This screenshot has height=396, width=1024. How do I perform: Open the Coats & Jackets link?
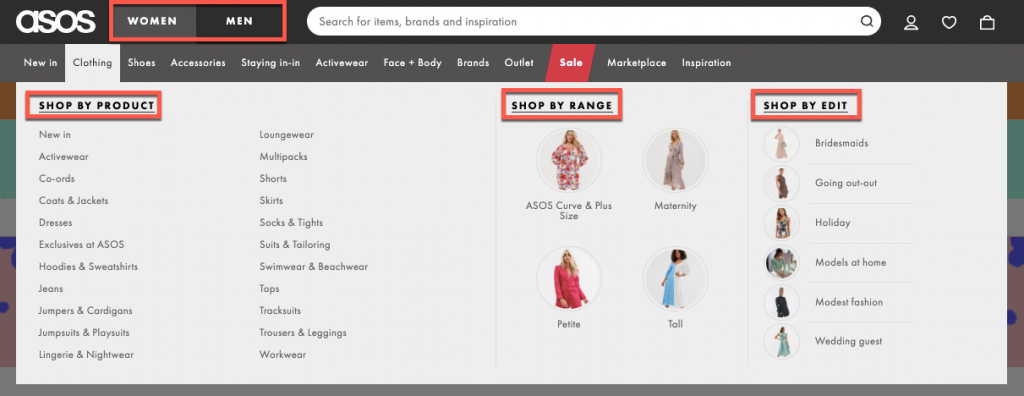(x=74, y=201)
